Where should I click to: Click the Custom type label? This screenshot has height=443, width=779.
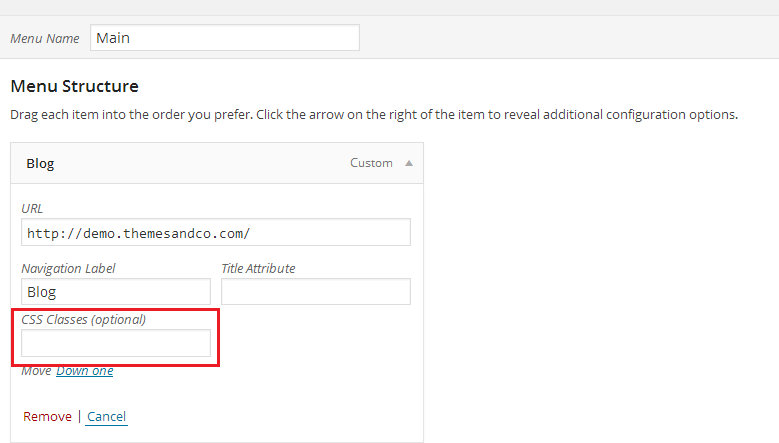point(371,163)
